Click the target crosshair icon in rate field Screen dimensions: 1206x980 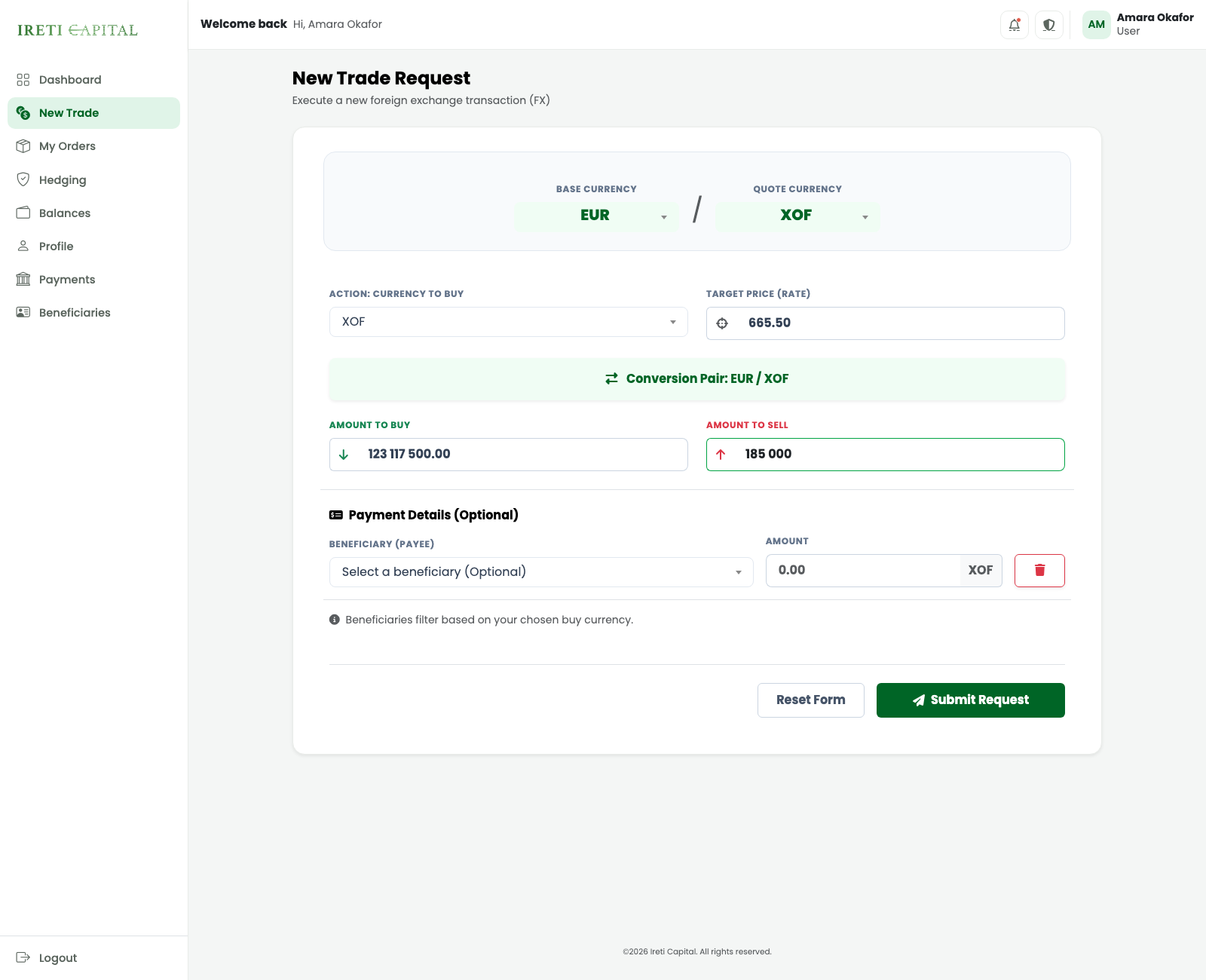[722, 323]
